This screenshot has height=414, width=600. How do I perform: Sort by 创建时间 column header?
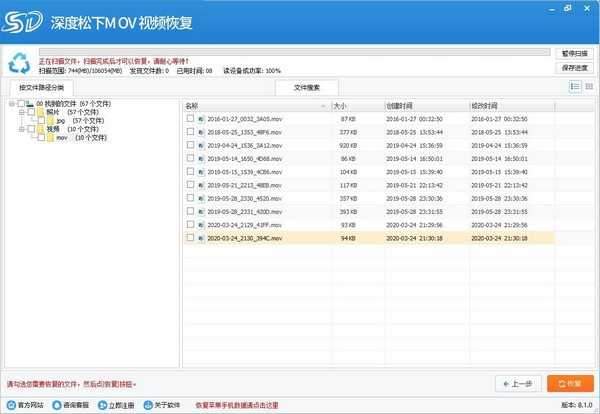[x=427, y=106]
